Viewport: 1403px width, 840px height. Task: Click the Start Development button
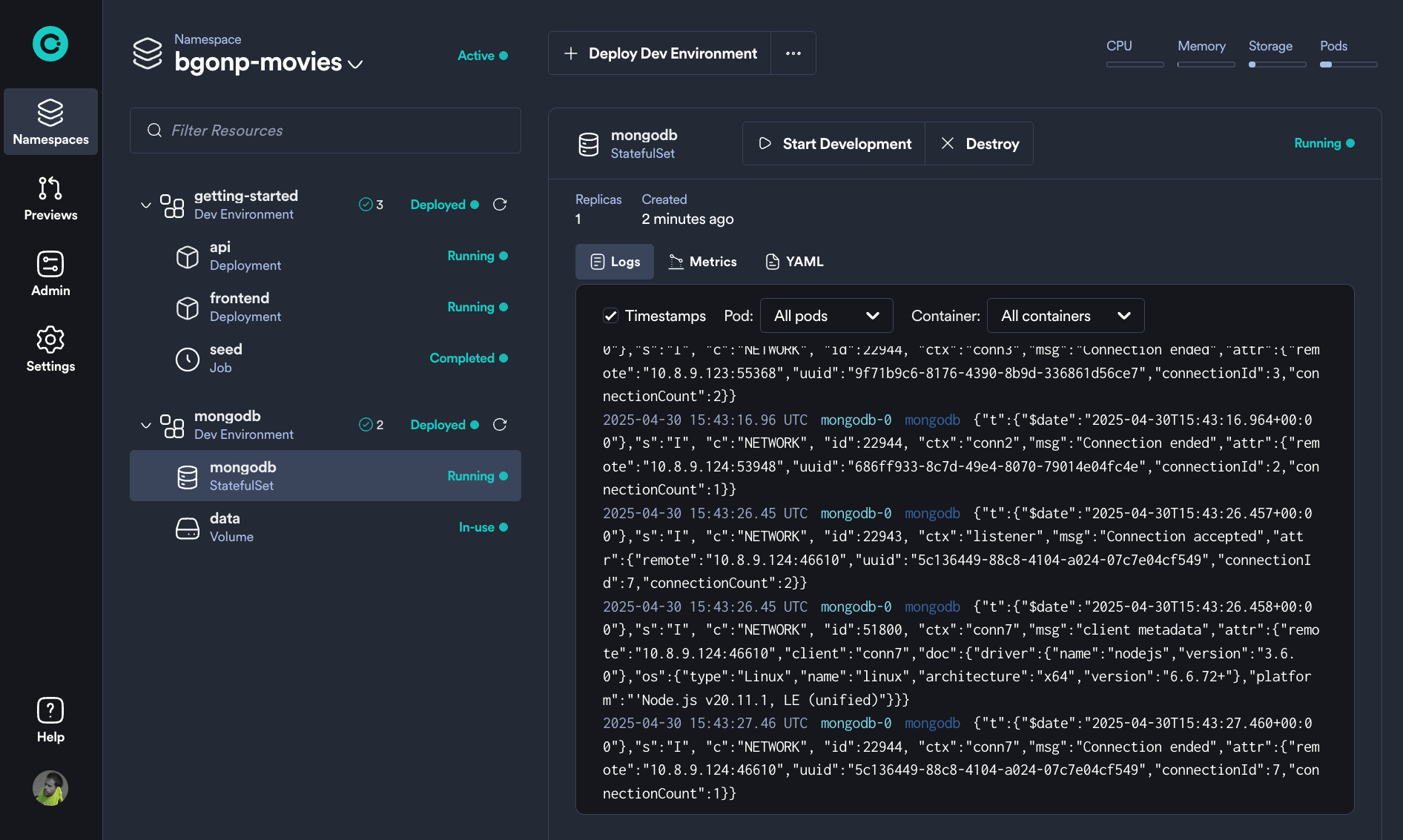(x=833, y=143)
